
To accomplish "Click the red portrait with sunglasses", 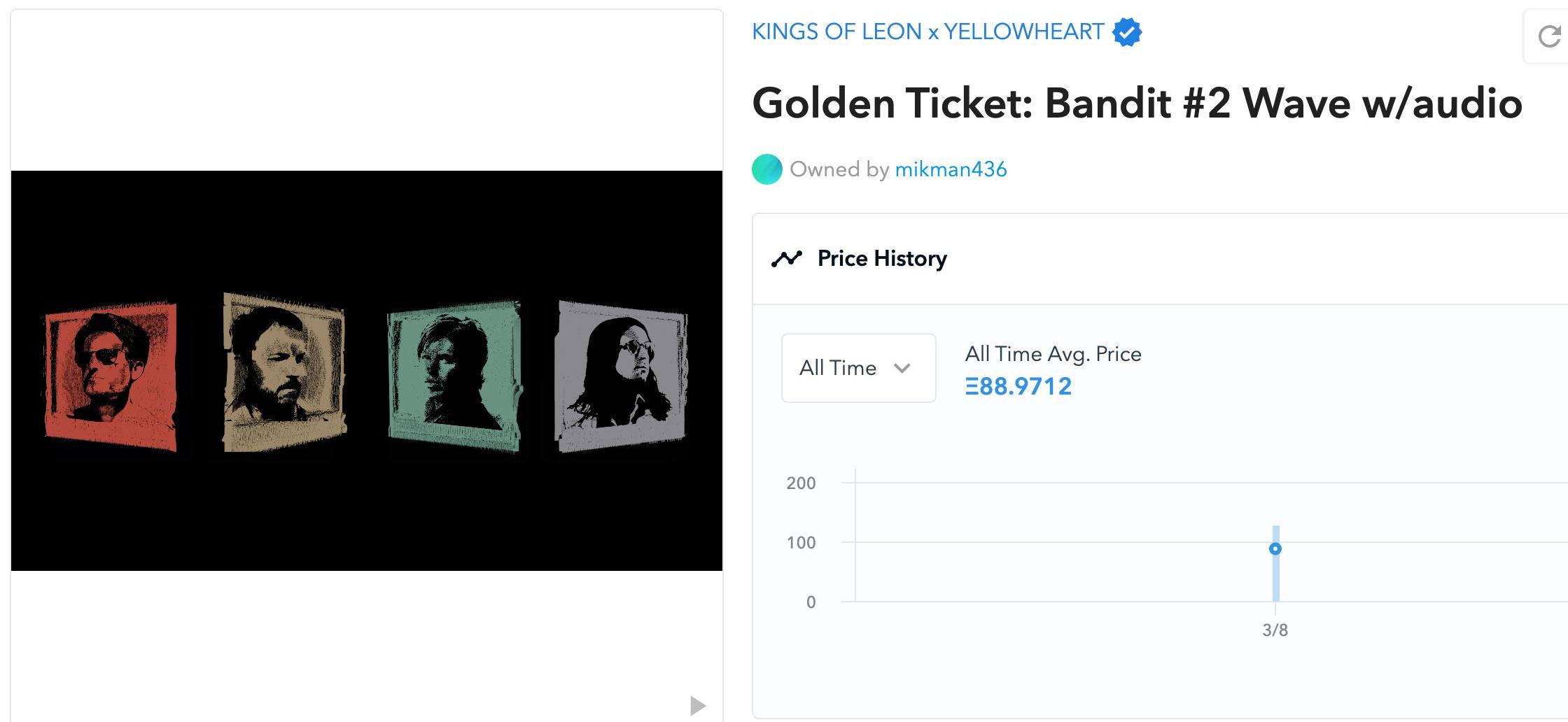I will tap(111, 376).
